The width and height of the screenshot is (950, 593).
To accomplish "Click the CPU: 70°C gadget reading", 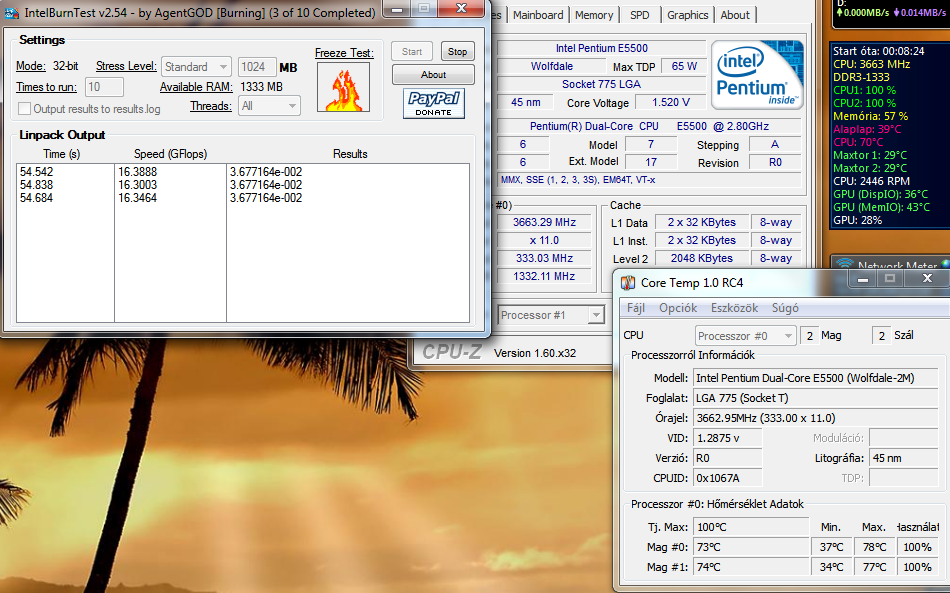I will click(858, 142).
